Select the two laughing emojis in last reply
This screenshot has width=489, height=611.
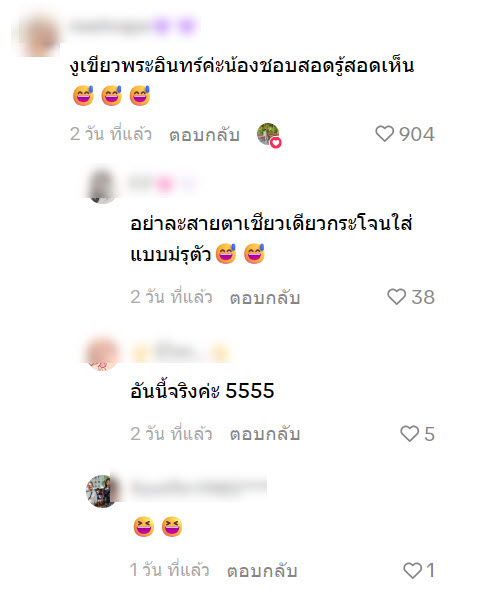coord(158,527)
